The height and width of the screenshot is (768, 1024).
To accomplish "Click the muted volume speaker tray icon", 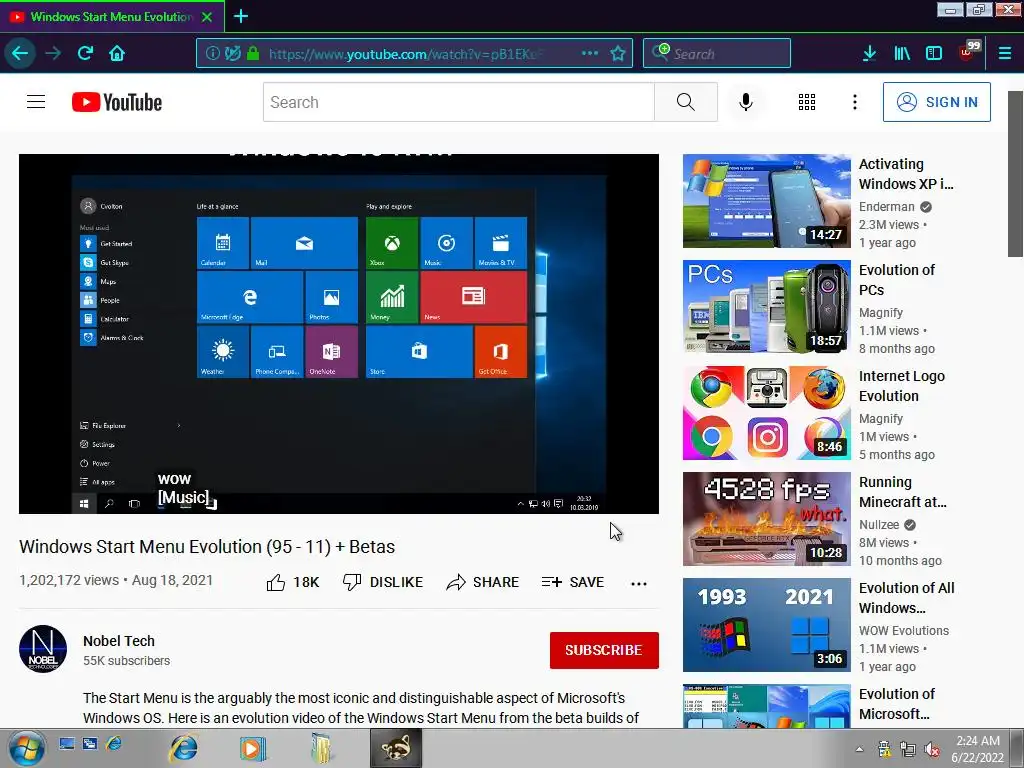I will (x=933, y=749).
